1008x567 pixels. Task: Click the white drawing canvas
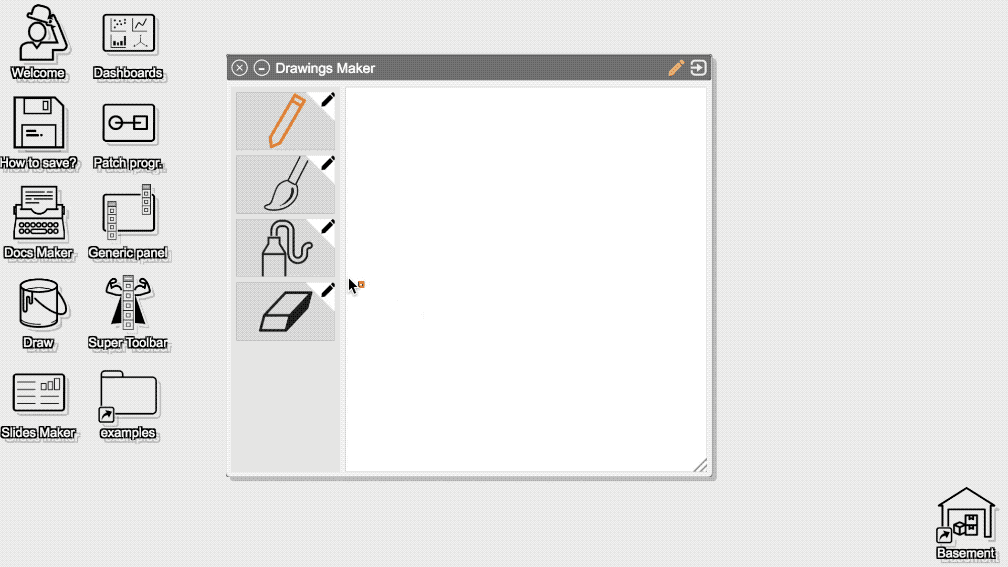pyautogui.click(x=526, y=280)
